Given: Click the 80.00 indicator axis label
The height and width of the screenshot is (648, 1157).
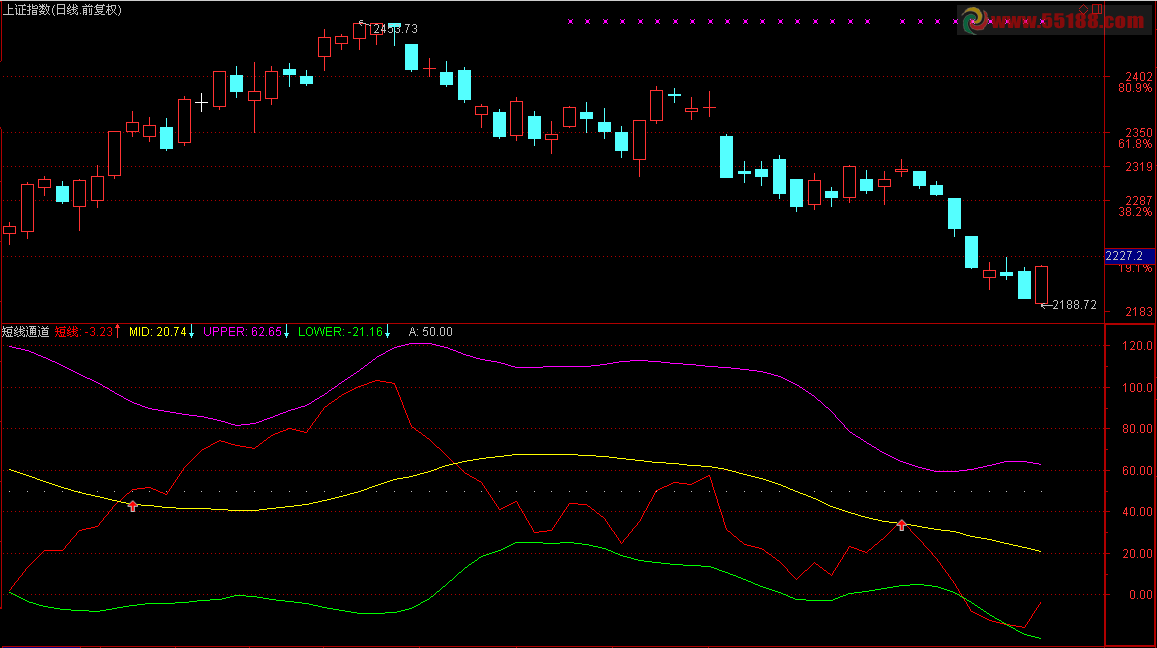Looking at the screenshot, I should 1137,429.
